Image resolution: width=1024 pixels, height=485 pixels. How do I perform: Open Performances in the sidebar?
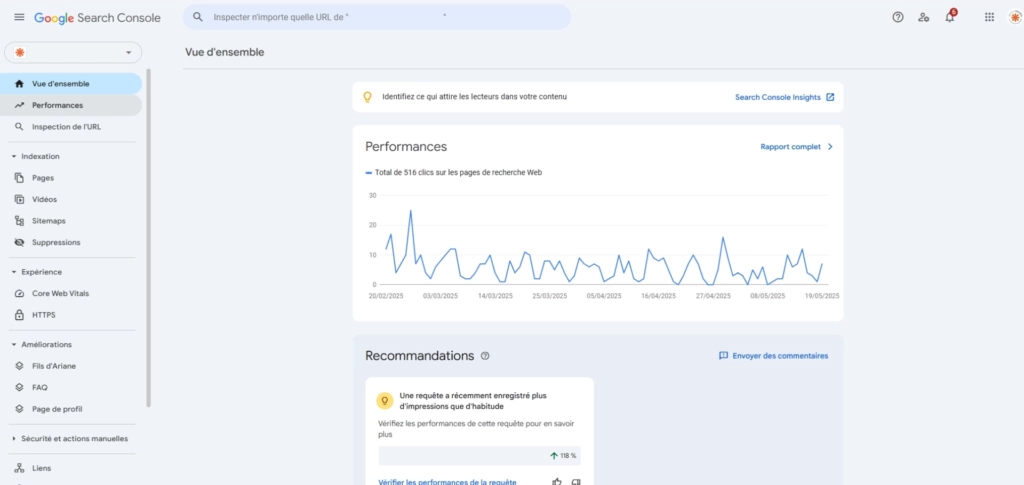point(71,105)
